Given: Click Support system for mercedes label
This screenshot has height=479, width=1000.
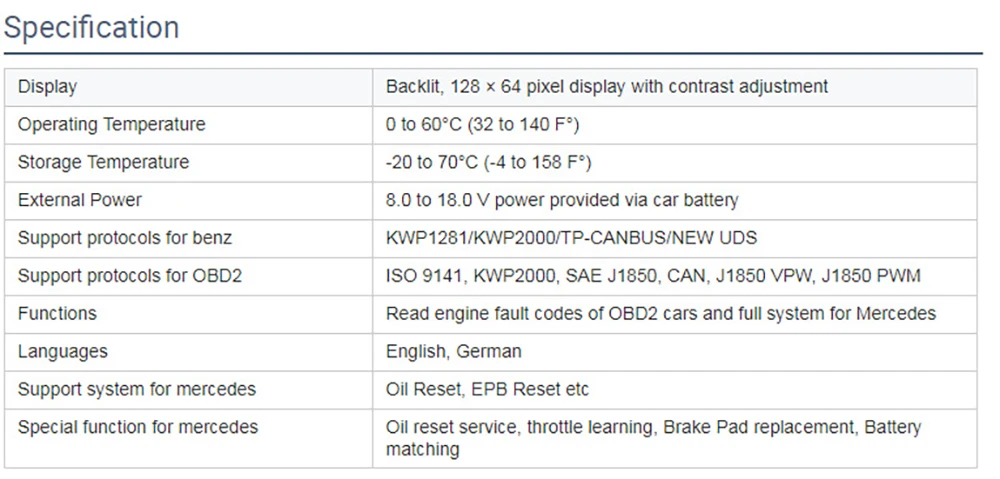Looking at the screenshot, I should [137, 389].
